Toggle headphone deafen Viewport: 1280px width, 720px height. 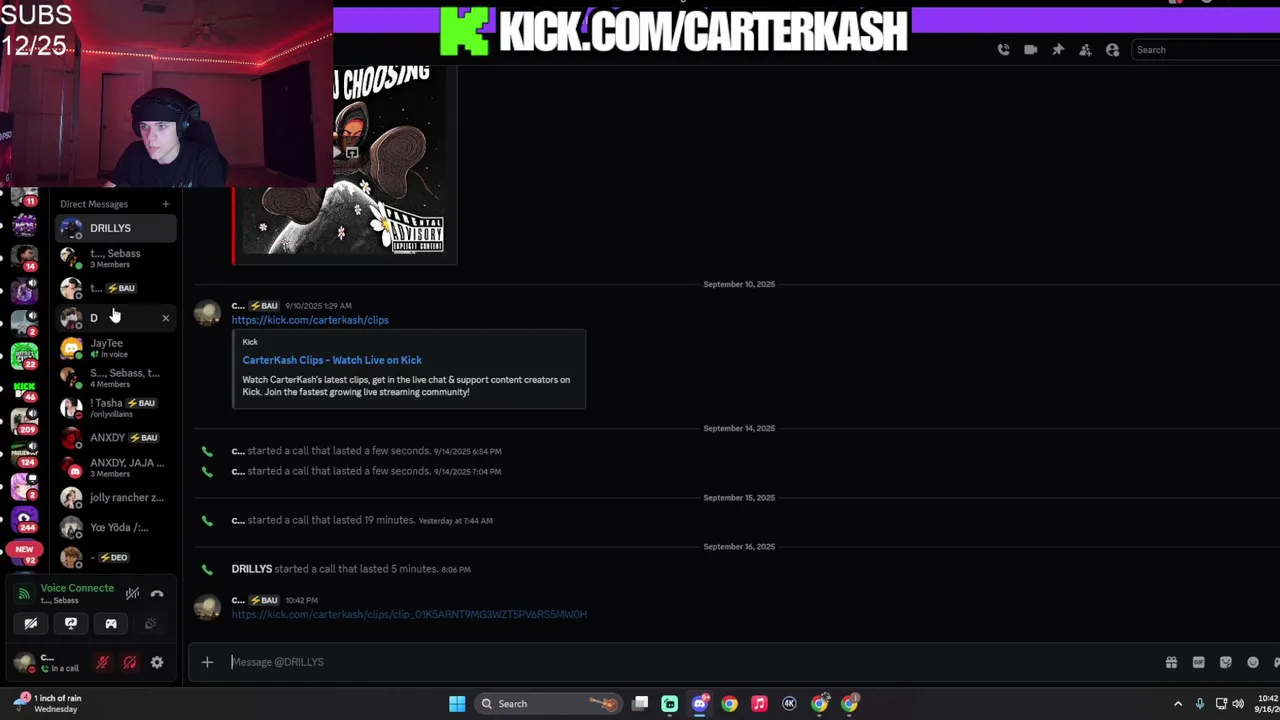tap(129, 662)
